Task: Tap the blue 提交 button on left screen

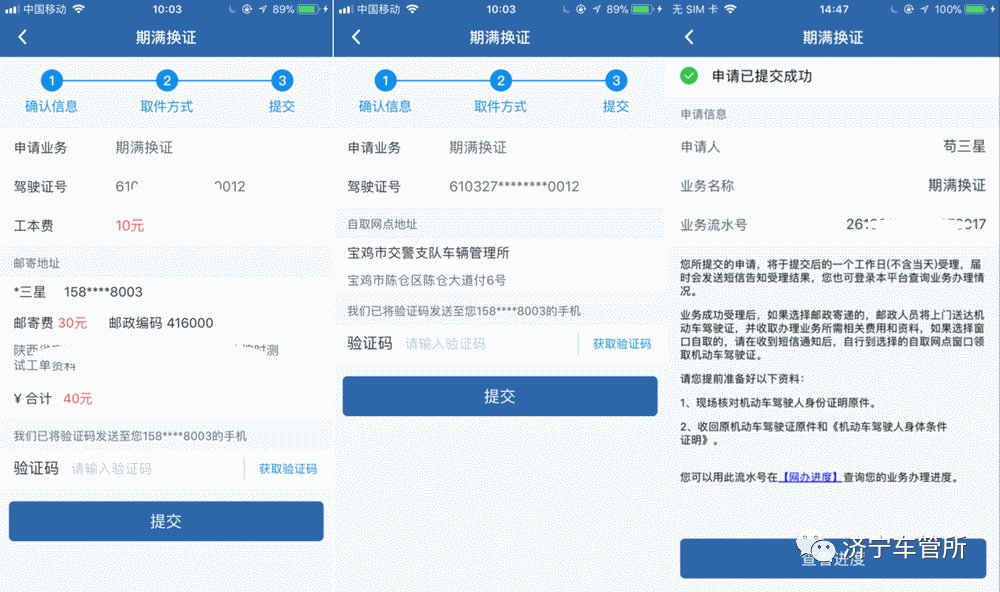Action: tap(166, 521)
